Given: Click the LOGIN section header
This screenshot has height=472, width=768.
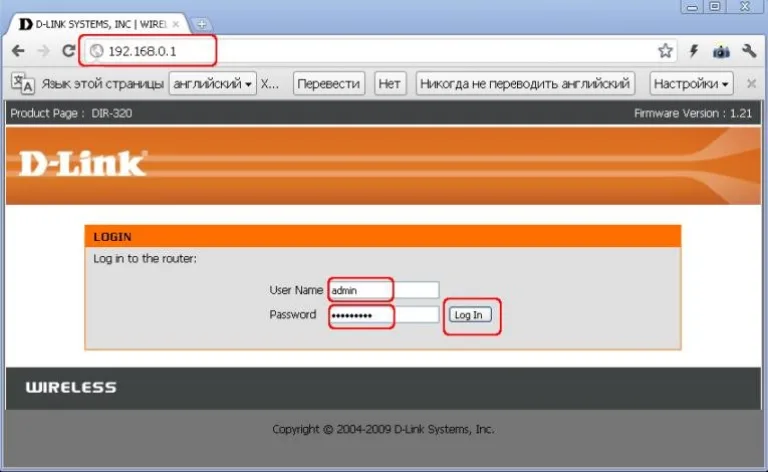Looking at the screenshot, I should point(383,236).
